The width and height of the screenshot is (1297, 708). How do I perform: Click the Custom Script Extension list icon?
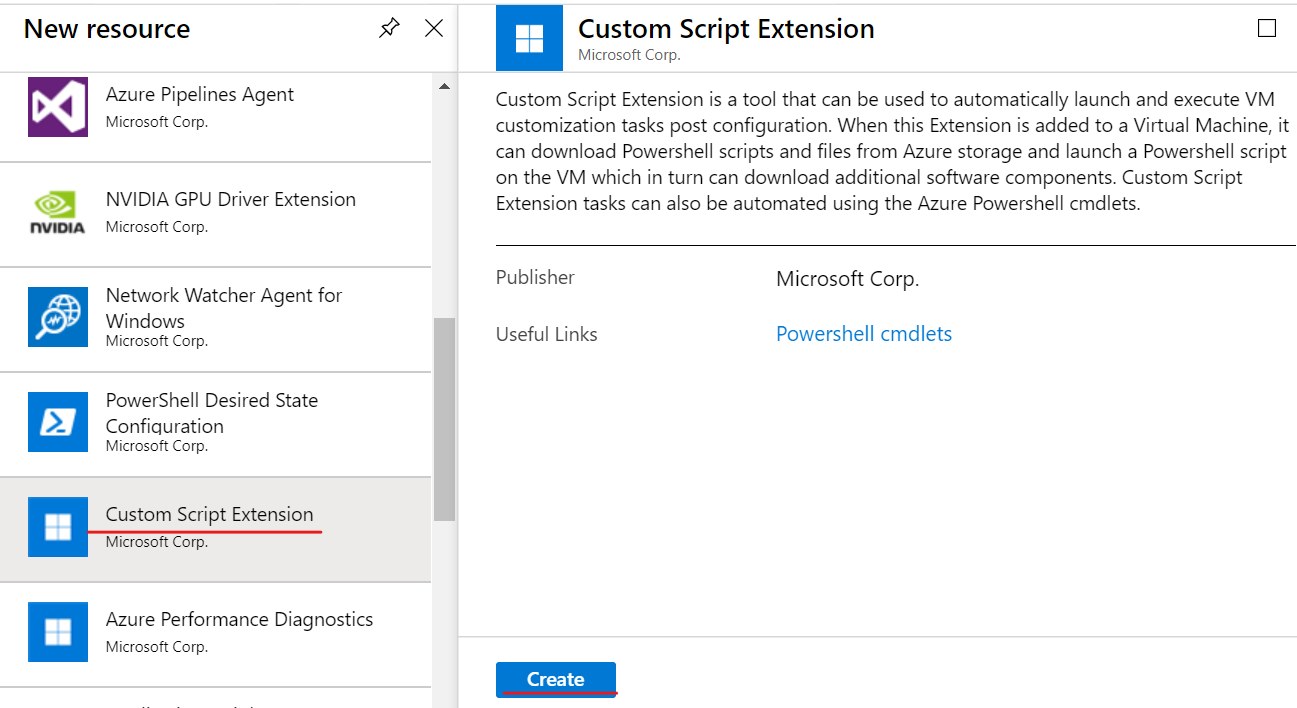coord(58,527)
